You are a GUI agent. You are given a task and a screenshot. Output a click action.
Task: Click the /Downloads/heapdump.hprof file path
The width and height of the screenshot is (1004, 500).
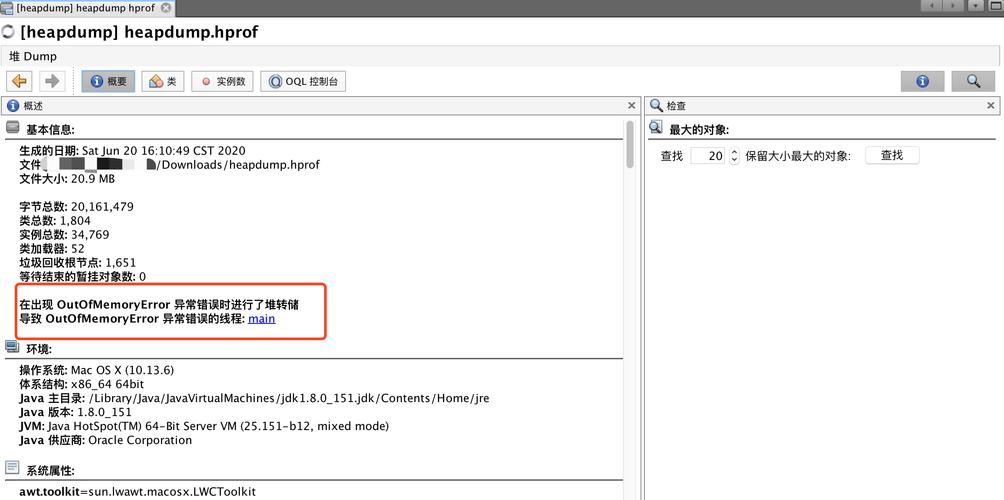coord(238,165)
